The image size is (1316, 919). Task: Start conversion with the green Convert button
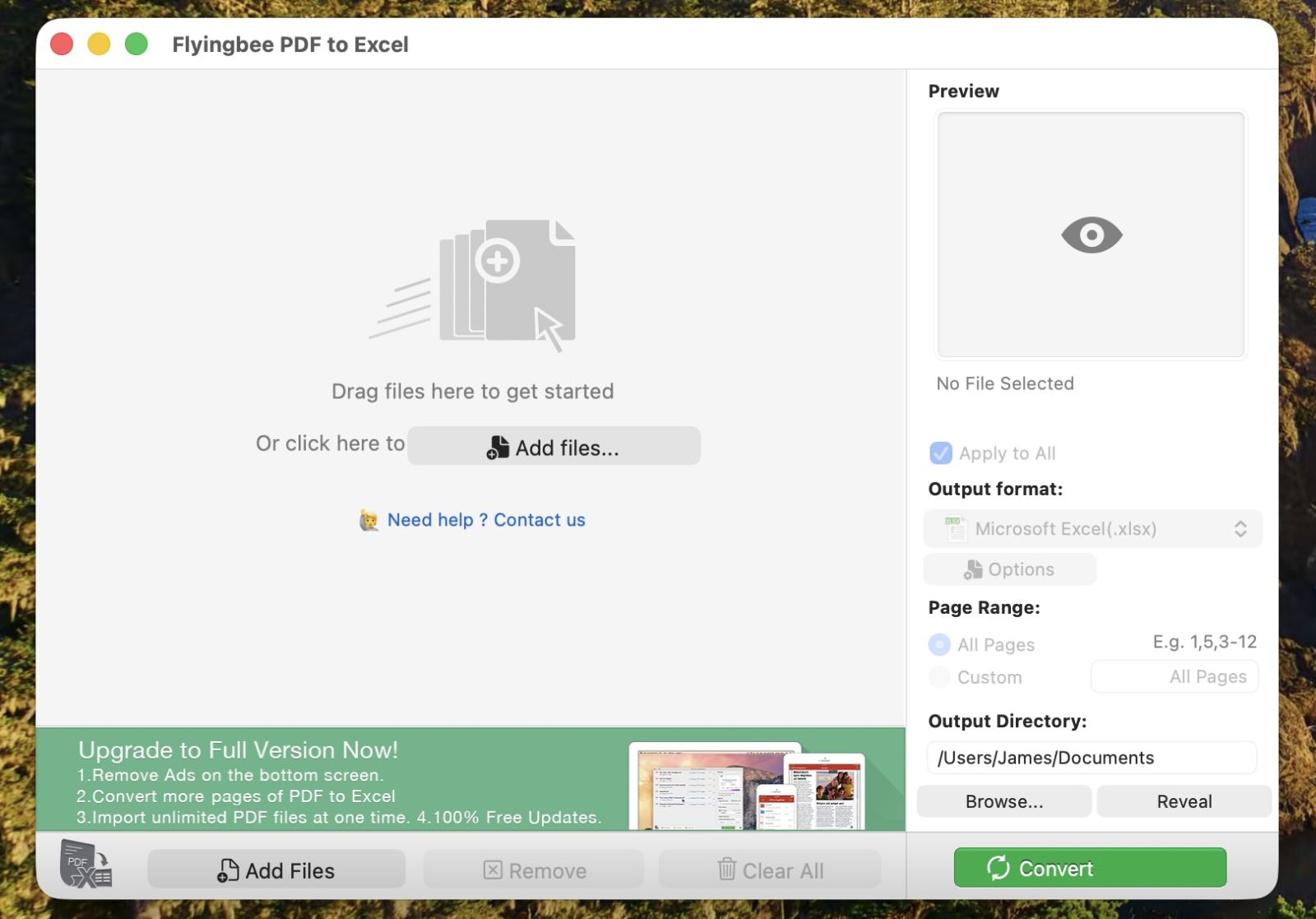coord(1089,868)
